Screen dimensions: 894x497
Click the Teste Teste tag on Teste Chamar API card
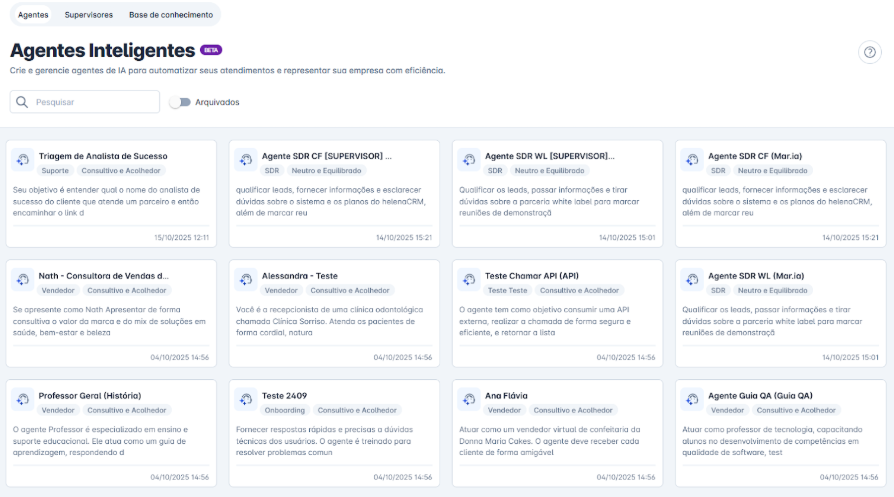[x=507, y=291]
